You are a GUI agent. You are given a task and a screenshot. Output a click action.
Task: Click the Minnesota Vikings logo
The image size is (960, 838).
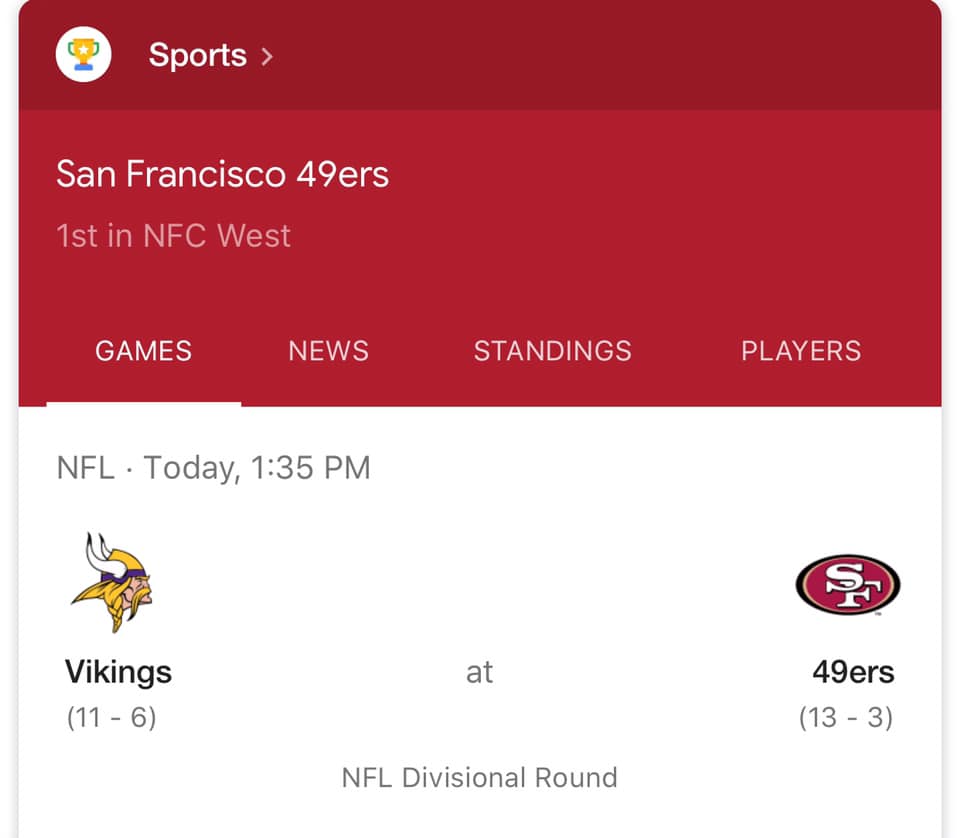[x=111, y=582]
